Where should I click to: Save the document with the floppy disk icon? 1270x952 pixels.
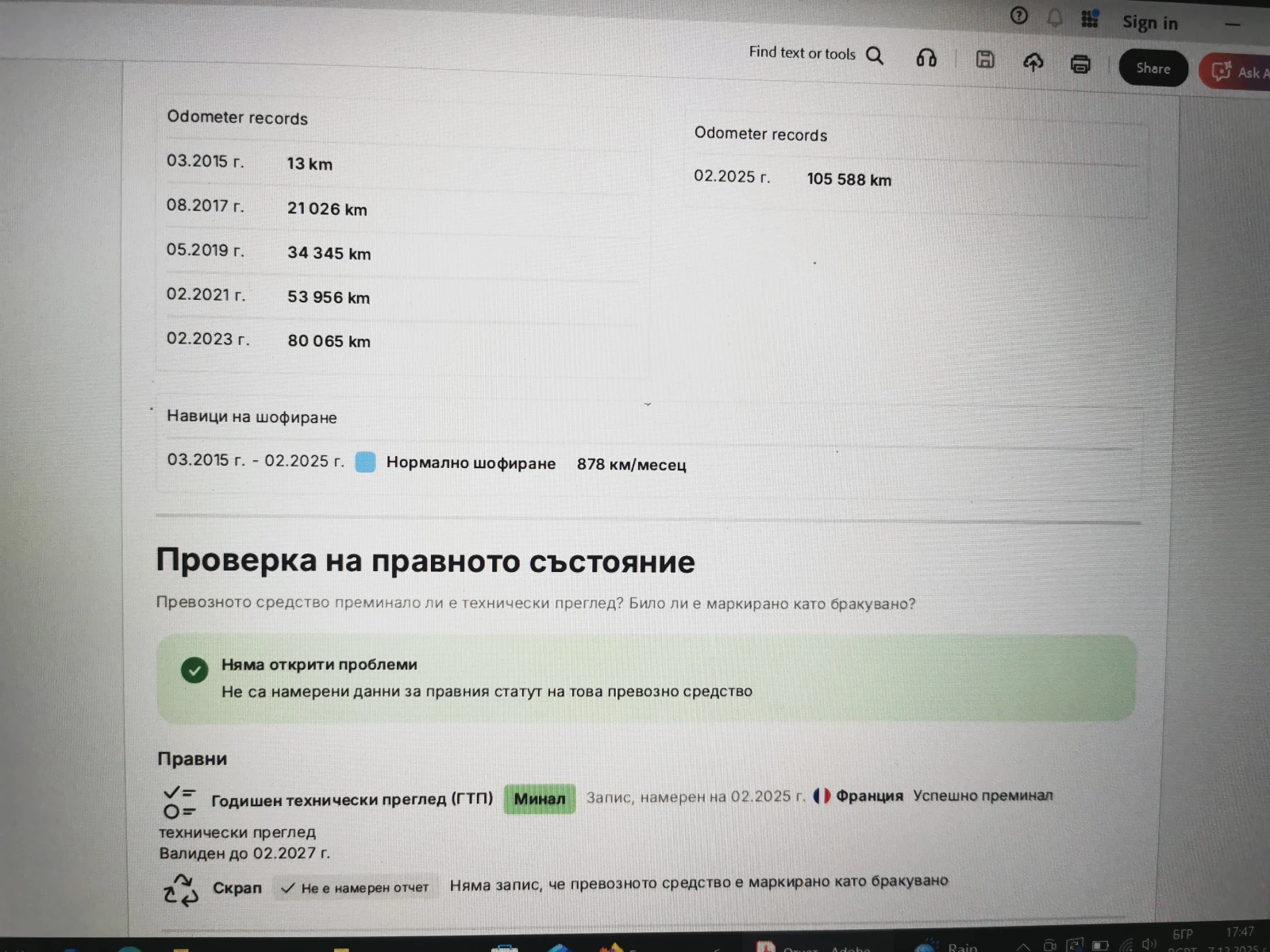click(x=985, y=59)
